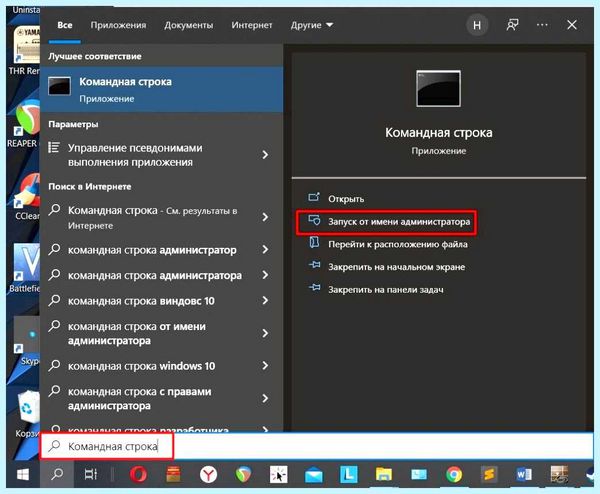Expand arrow for командная строка администратора

point(265,275)
